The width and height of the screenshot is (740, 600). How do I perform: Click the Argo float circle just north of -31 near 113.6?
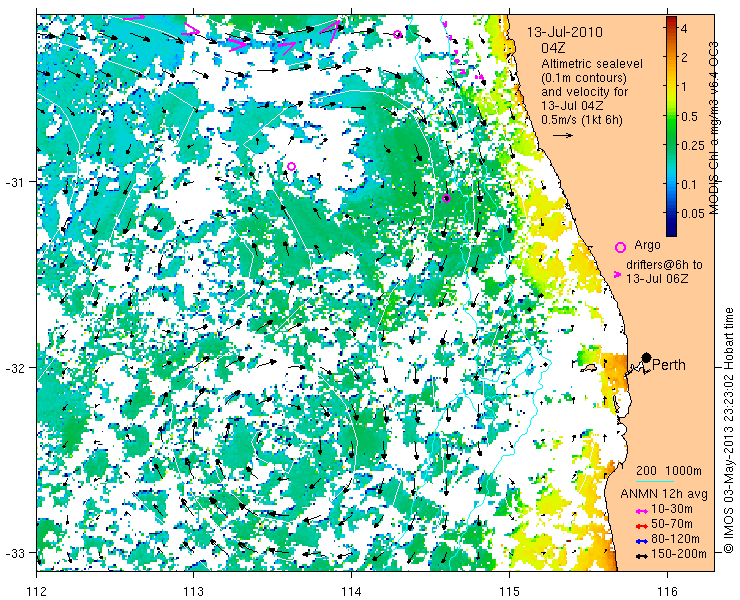(x=291, y=166)
